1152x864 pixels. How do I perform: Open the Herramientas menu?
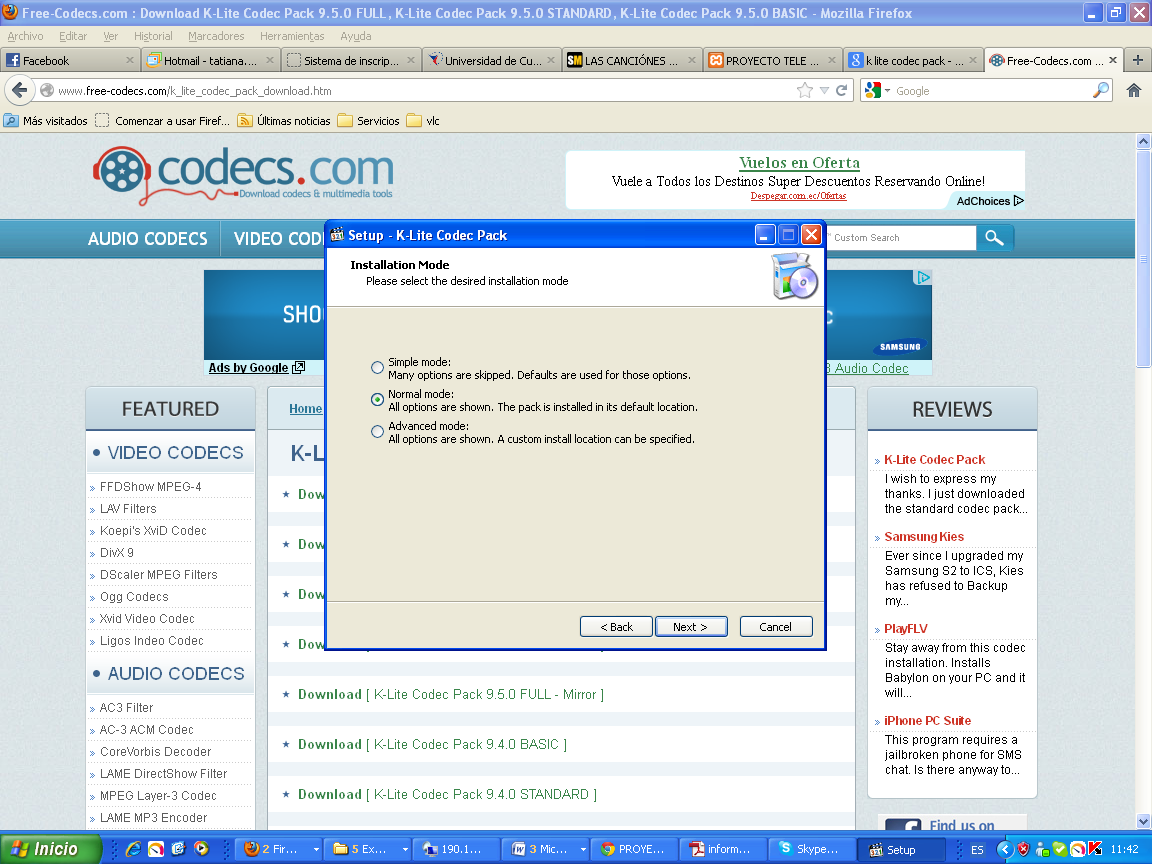tap(292, 36)
